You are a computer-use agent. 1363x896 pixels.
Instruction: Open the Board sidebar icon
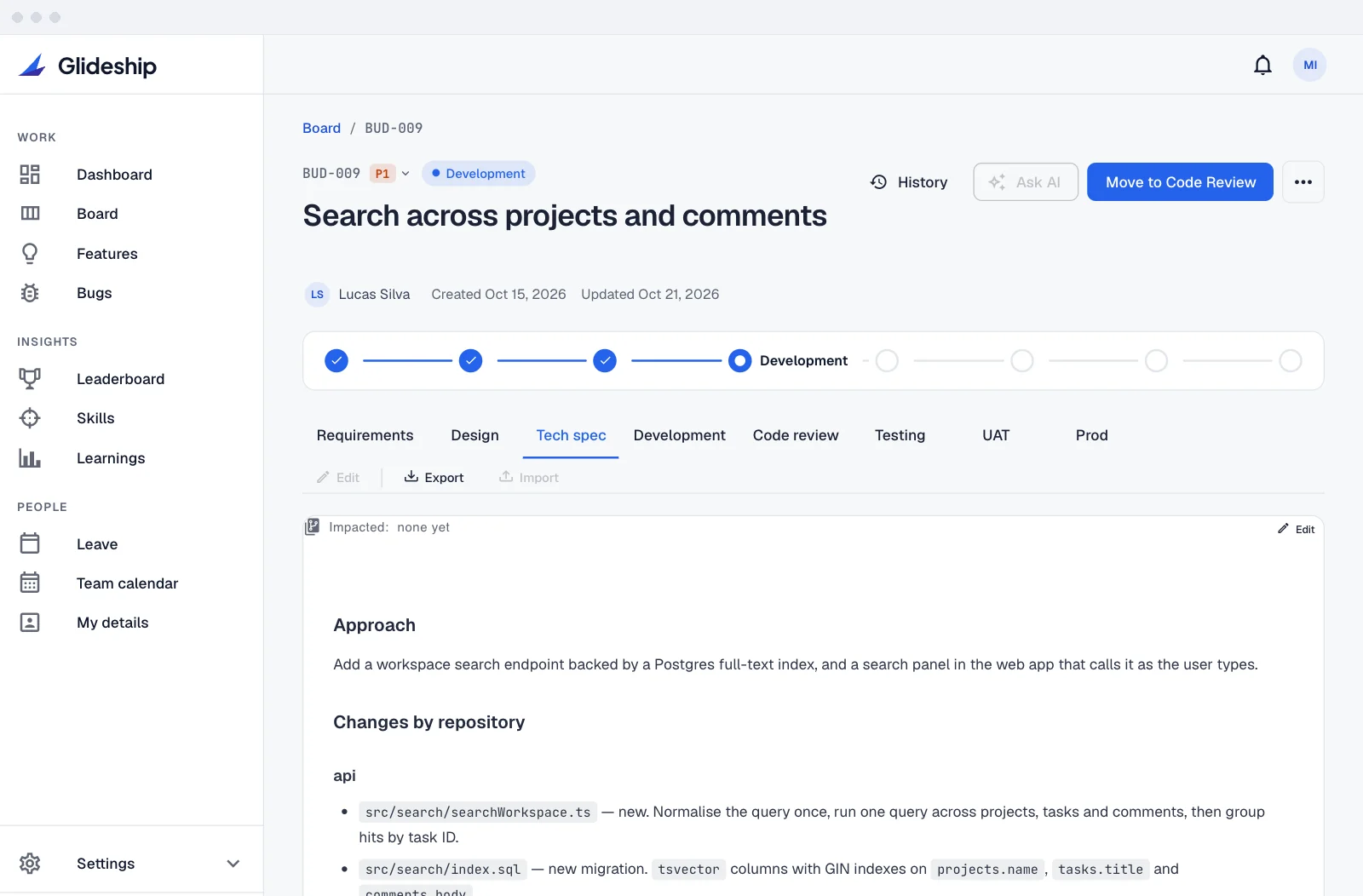point(30,214)
